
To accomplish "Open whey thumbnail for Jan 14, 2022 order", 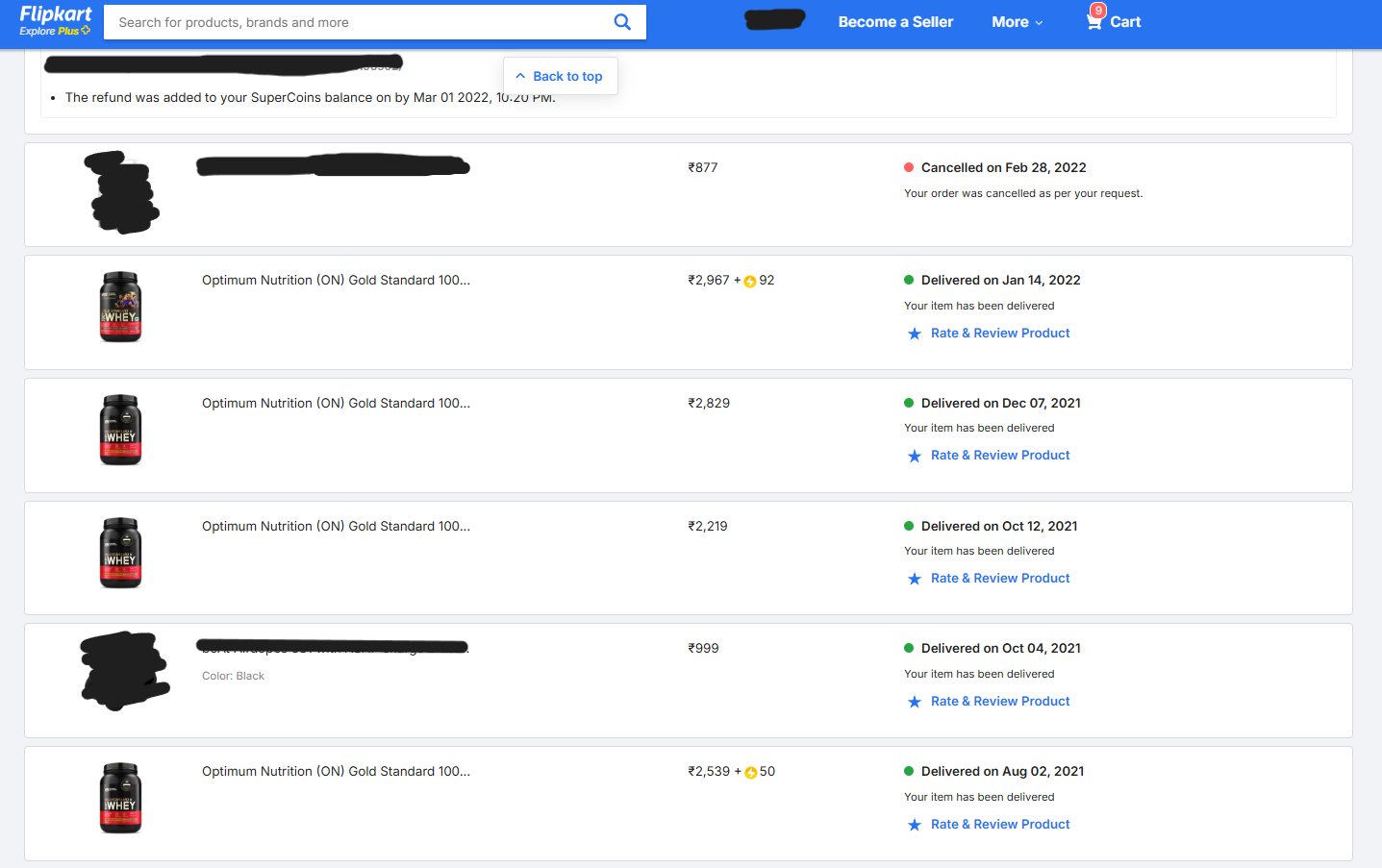I will tap(120, 307).
